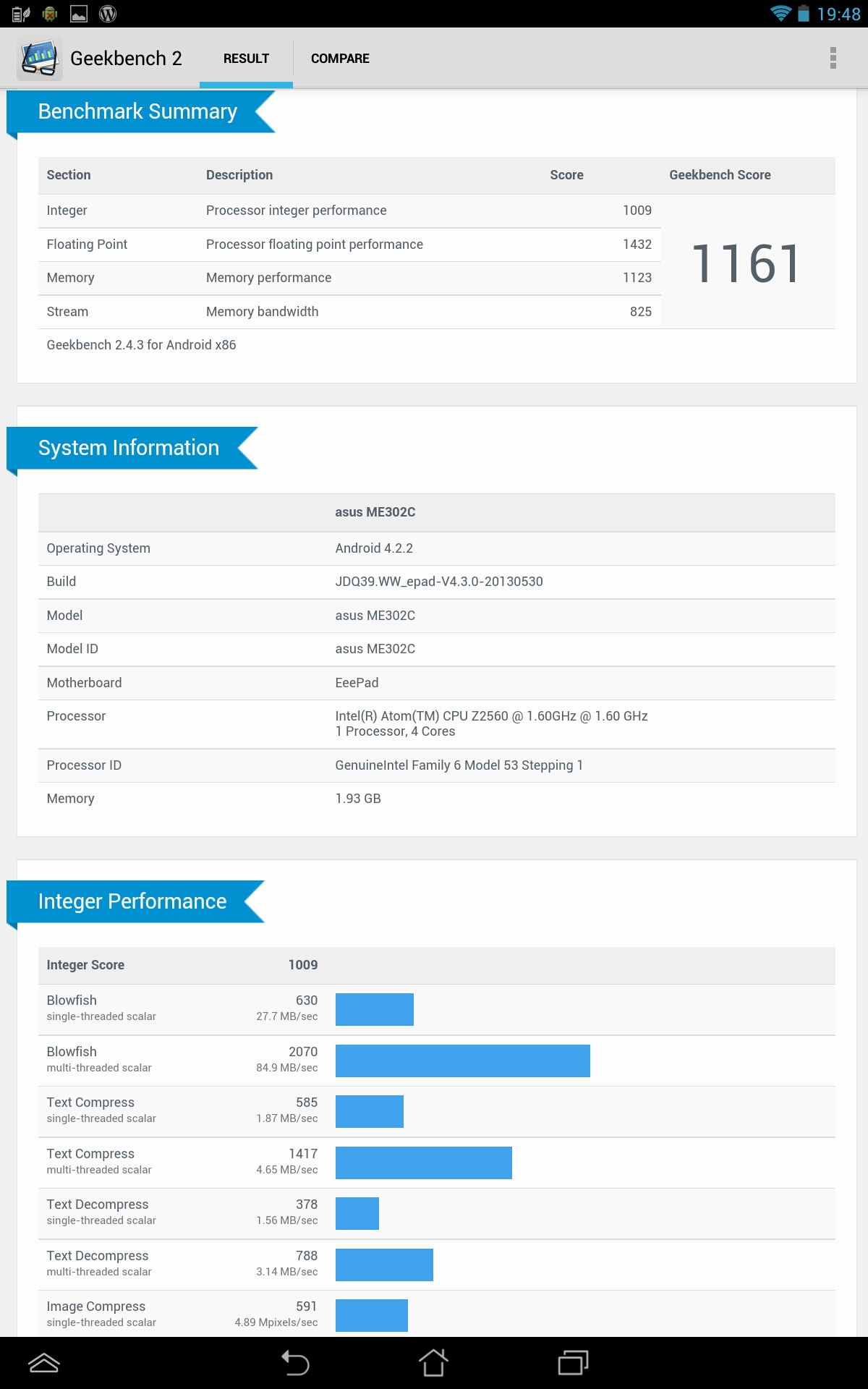Tap the Integer Performance header banner

(132, 901)
